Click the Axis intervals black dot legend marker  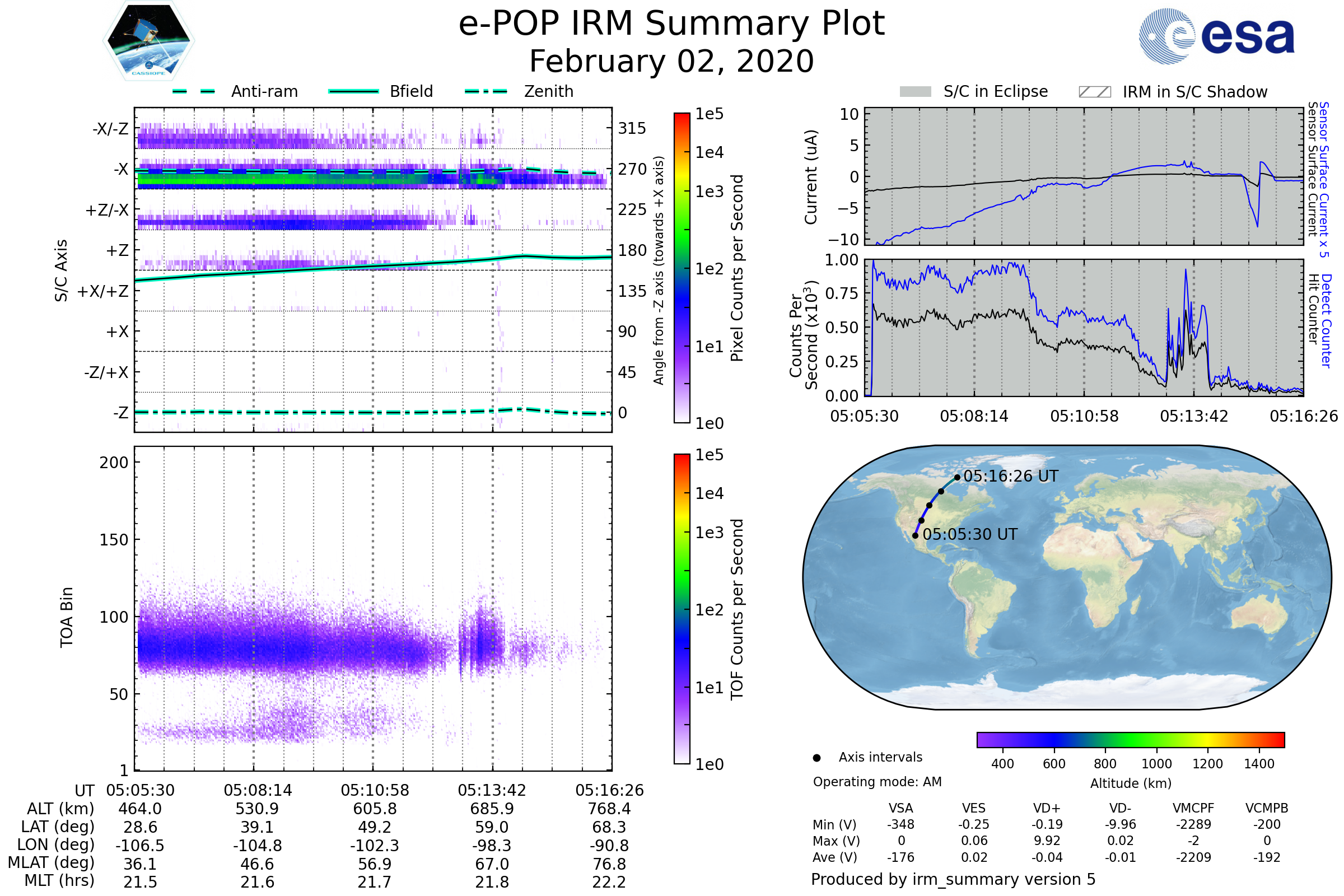click(816, 758)
